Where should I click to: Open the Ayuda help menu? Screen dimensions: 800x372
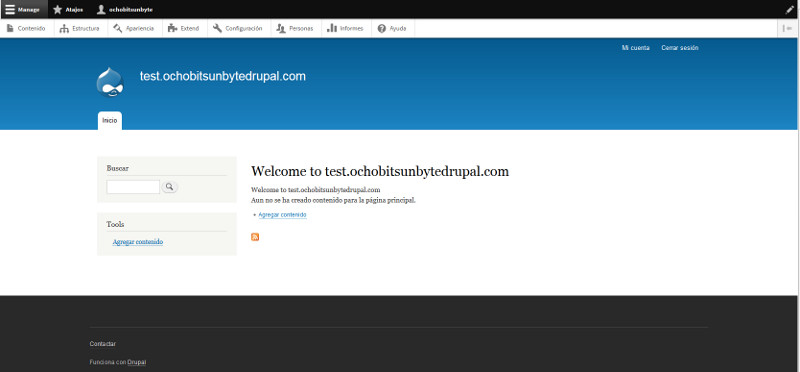(x=392, y=29)
